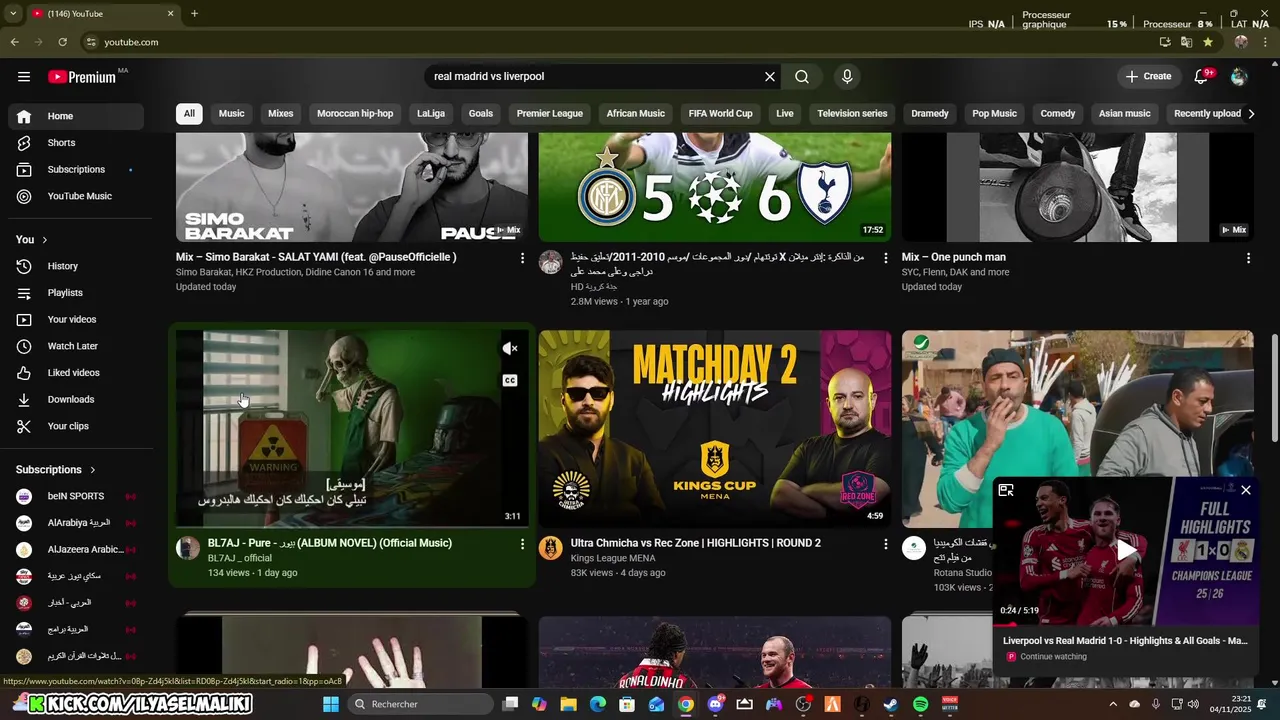Expand the Subscriptions section chevron
Image resolution: width=1280 pixels, height=720 pixels.
click(93, 470)
